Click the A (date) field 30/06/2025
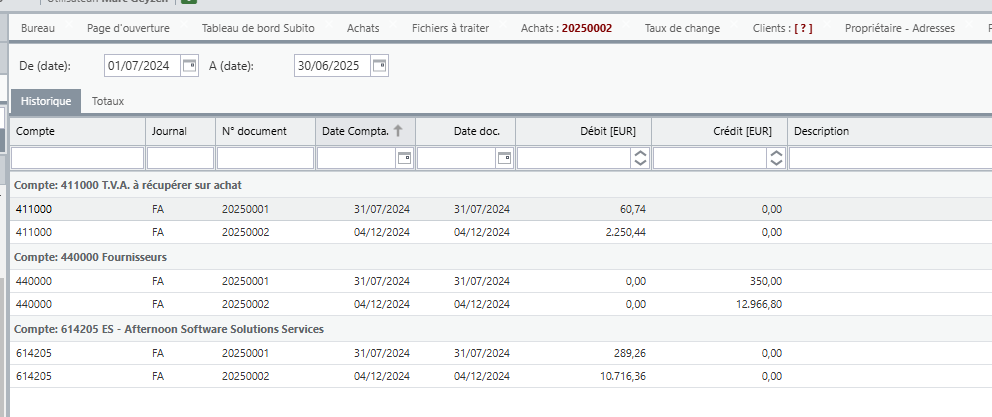 click(x=333, y=66)
